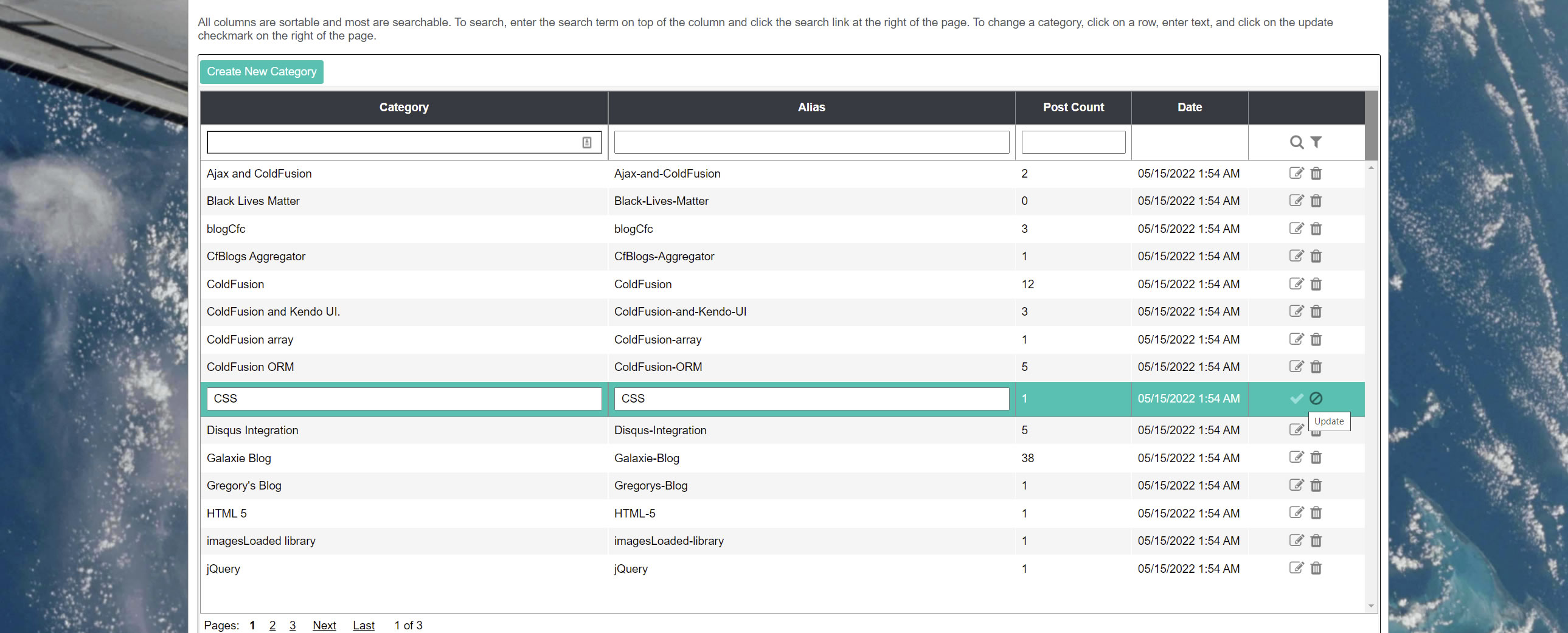Image resolution: width=1568 pixels, height=633 pixels.
Task: Edit the Ajax and ColdFusion category
Action: [1297, 173]
